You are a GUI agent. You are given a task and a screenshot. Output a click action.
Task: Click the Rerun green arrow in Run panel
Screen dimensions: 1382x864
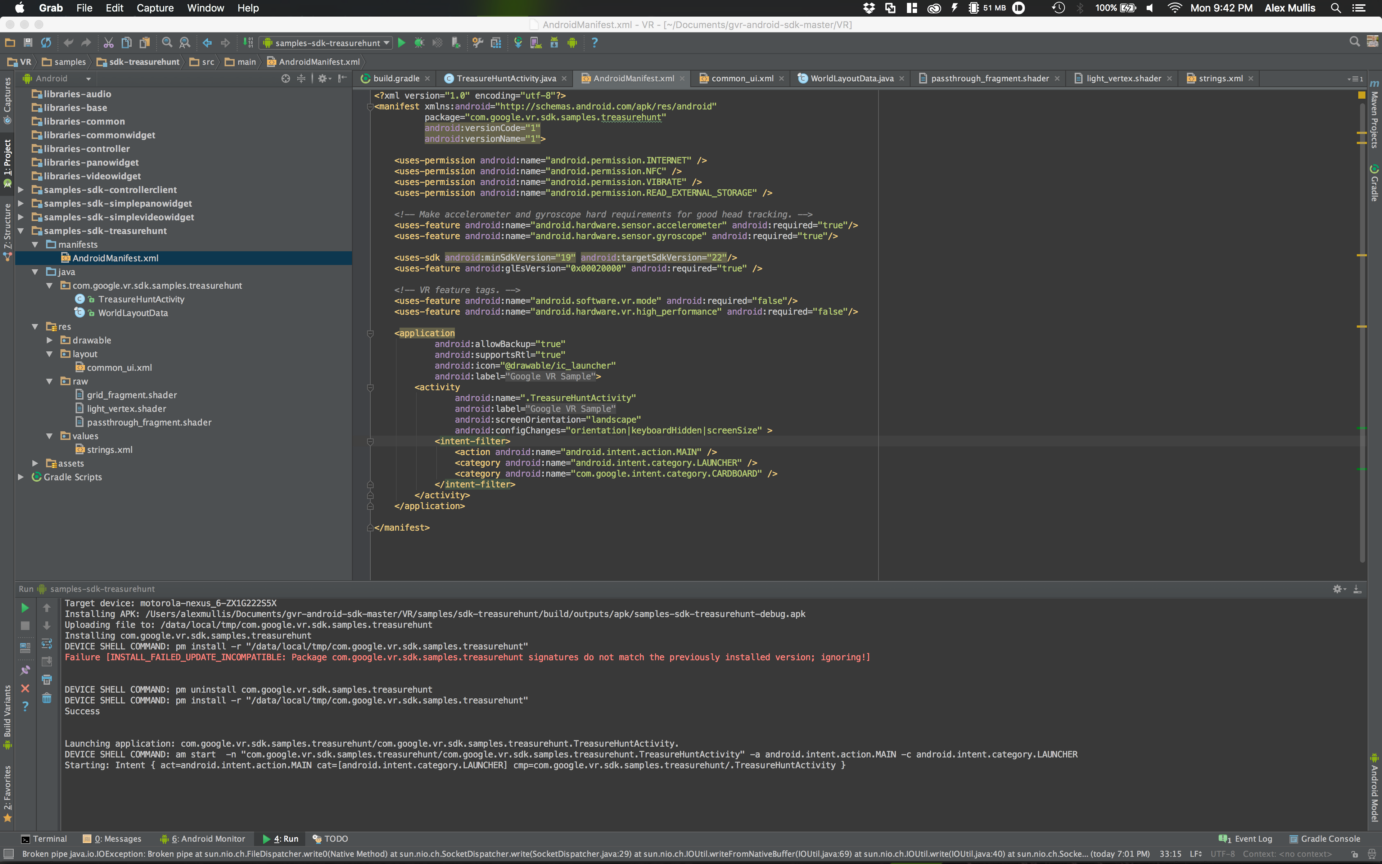(25, 608)
